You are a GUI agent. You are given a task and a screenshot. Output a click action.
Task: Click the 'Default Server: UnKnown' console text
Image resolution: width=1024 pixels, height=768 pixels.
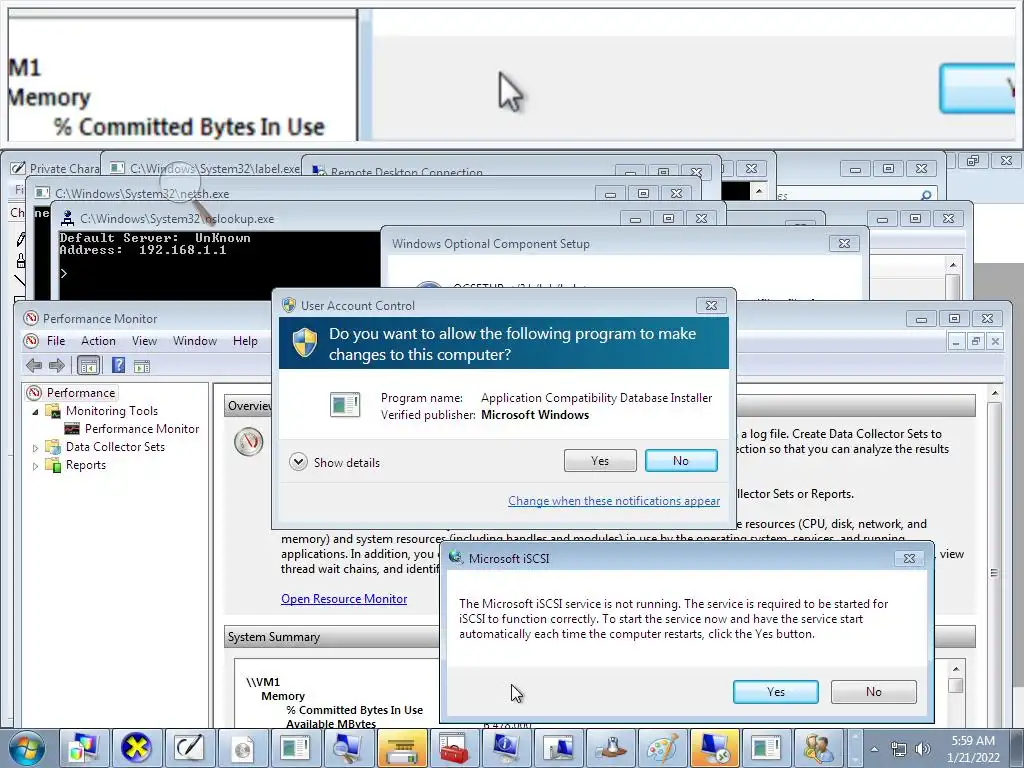(155, 238)
